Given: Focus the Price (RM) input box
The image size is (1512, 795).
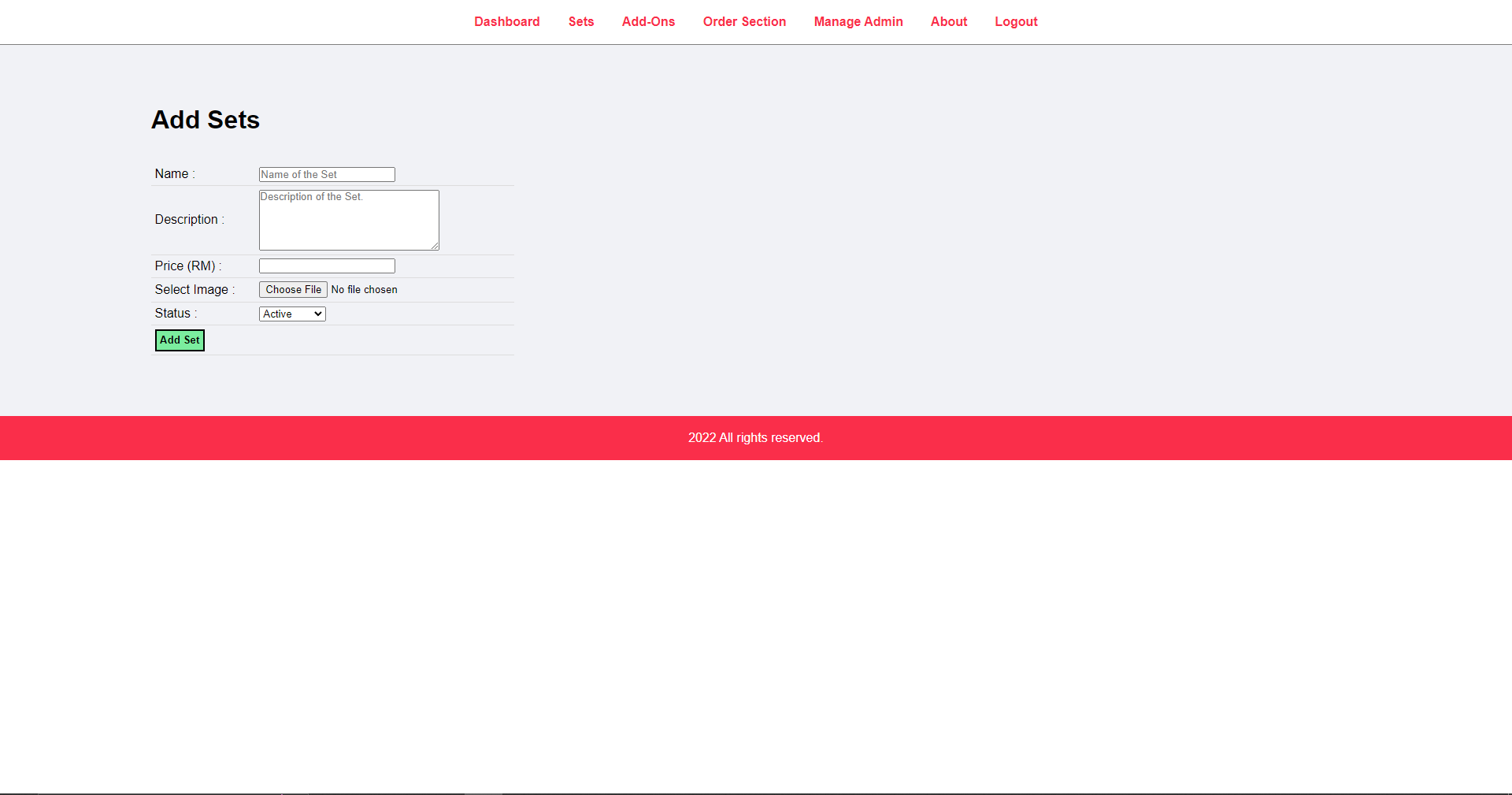Looking at the screenshot, I should pyautogui.click(x=327, y=266).
